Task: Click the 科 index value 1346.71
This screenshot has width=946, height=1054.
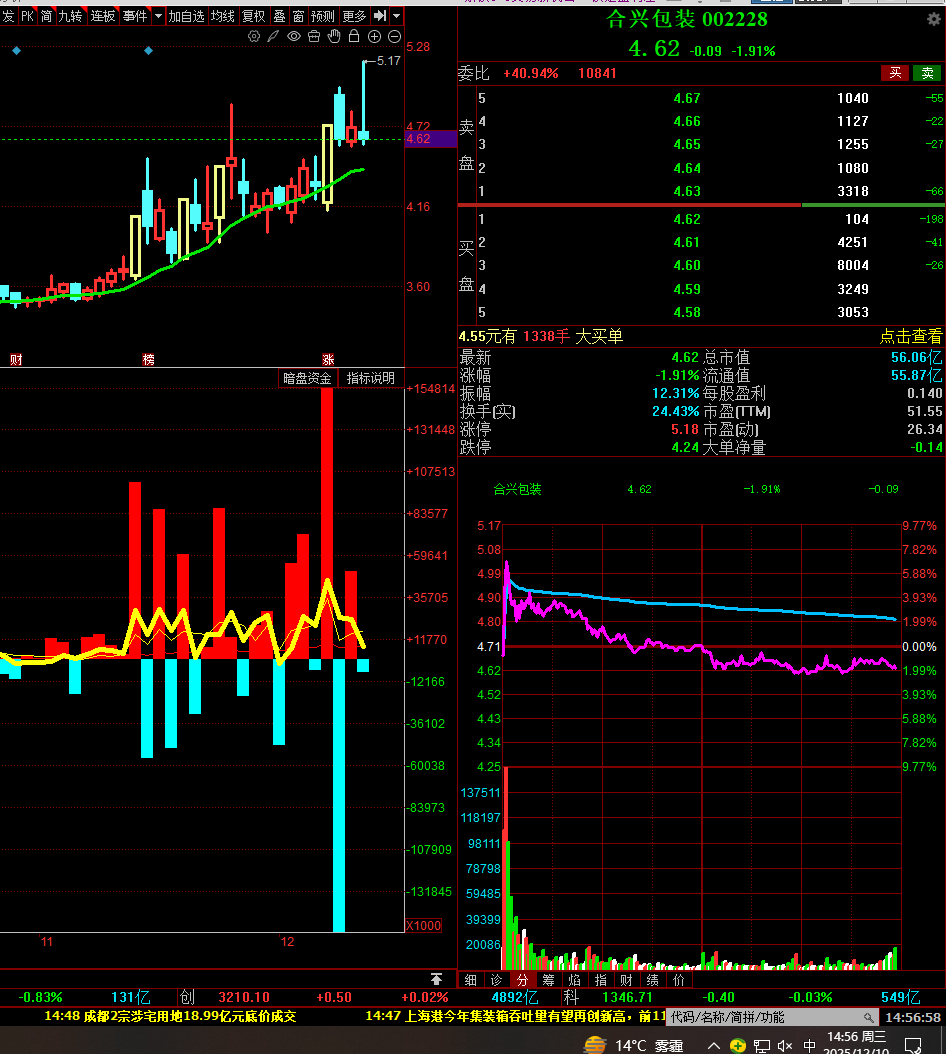Action: (627, 998)
